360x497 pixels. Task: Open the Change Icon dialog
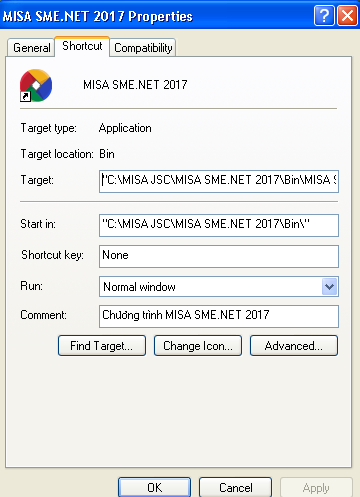(x=198, y=346)
